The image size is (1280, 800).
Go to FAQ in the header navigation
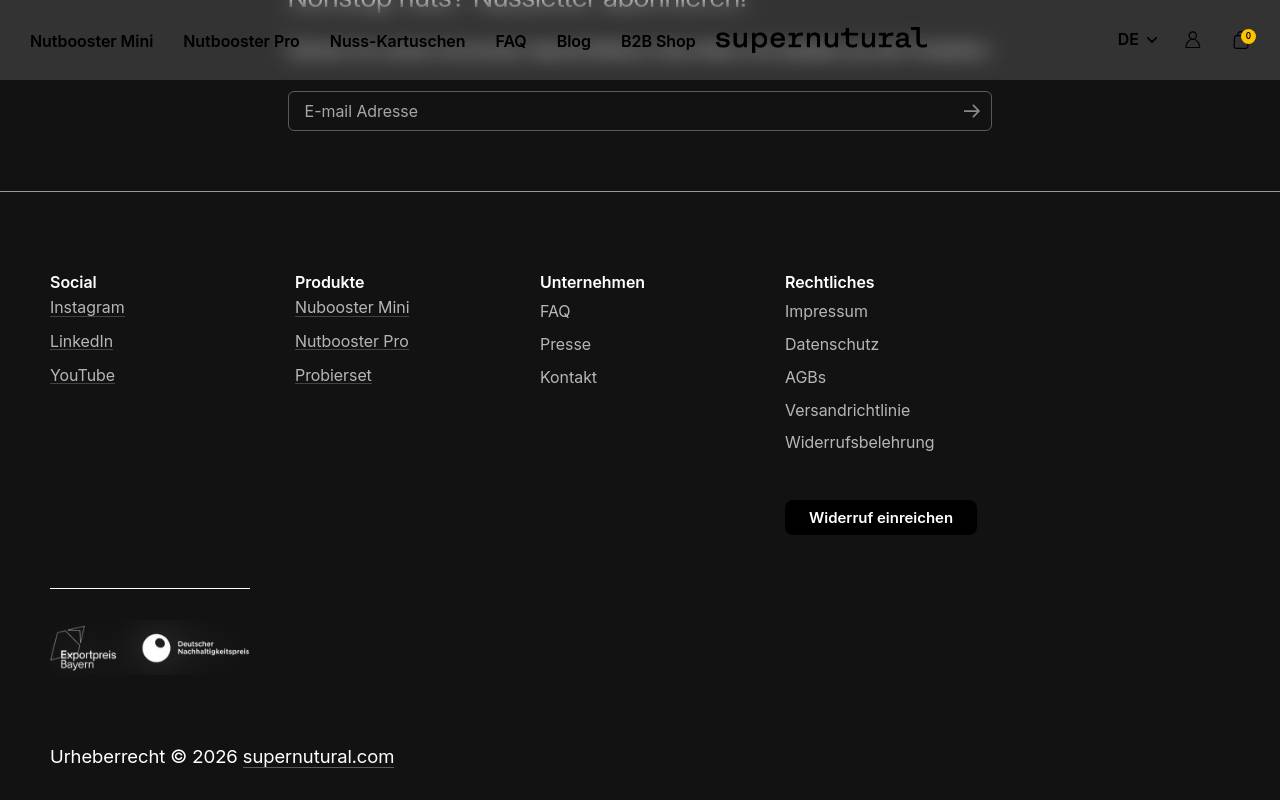pos(510,41)
